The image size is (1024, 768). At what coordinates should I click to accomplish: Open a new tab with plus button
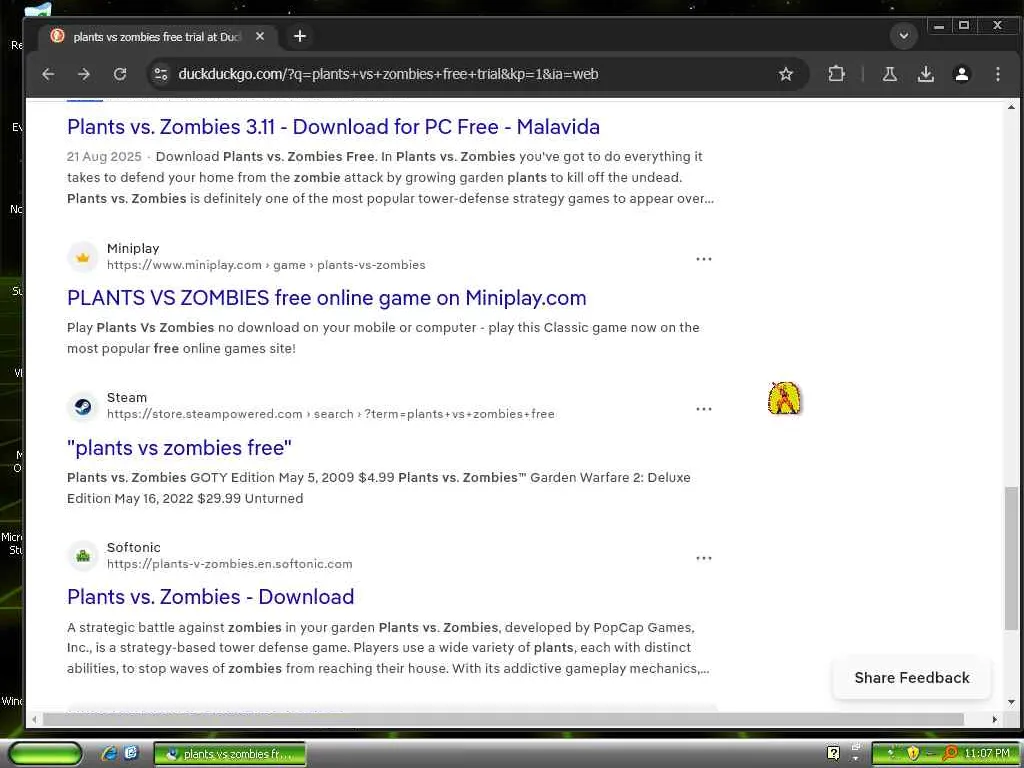(x=300, y=36)
